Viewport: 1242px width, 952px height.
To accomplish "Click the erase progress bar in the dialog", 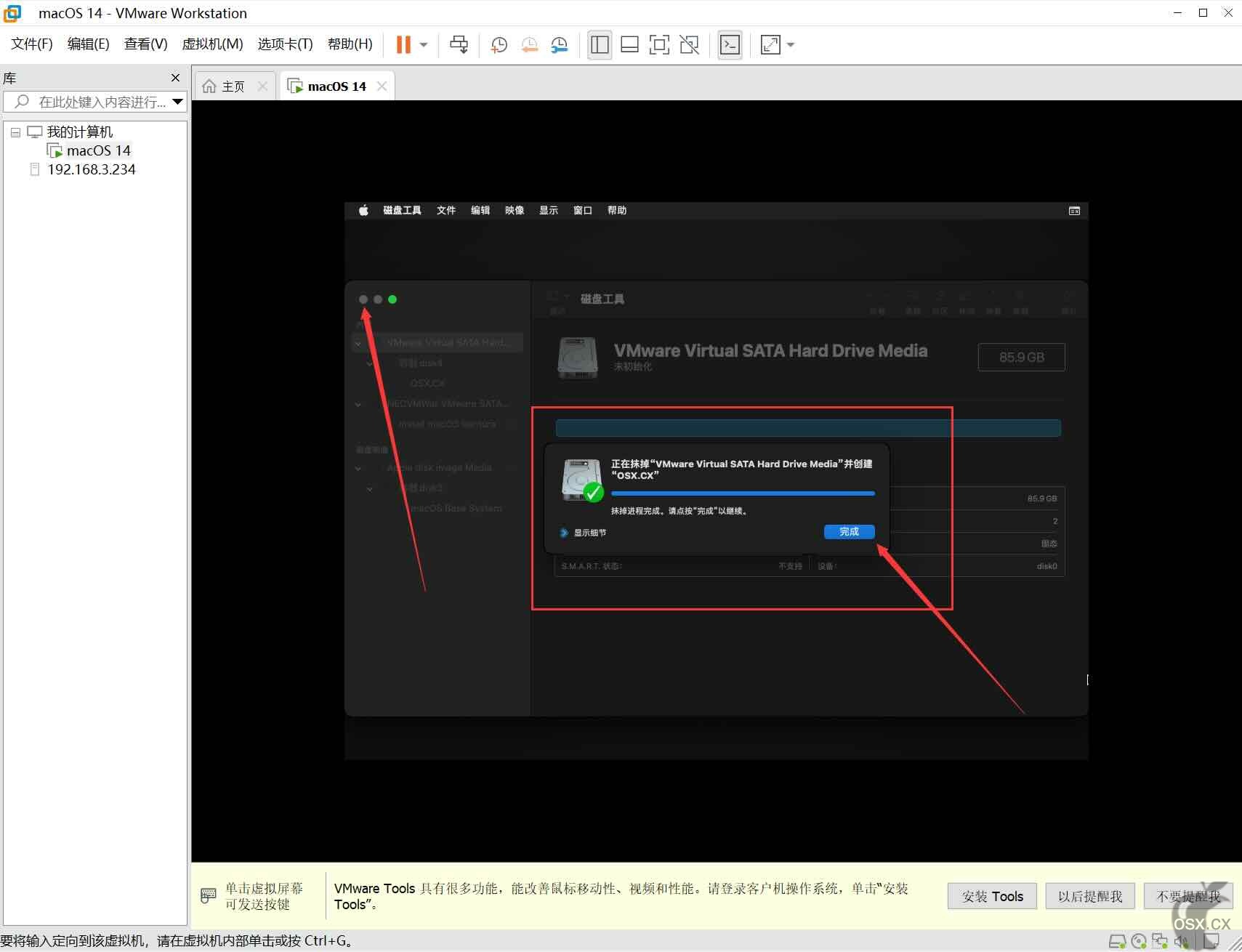I will pos(743,493).
